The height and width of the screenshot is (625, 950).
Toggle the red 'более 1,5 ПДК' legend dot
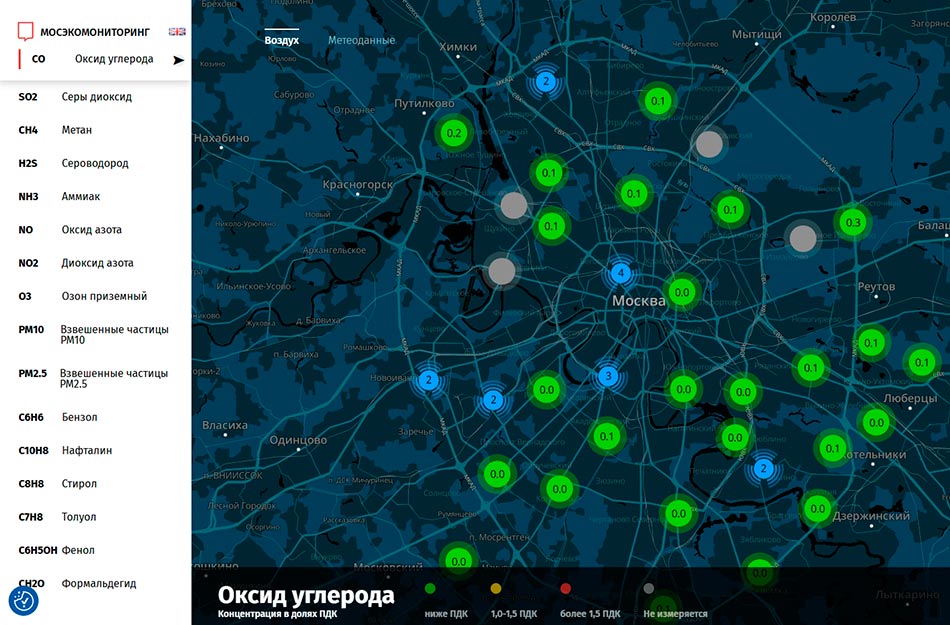565,590
